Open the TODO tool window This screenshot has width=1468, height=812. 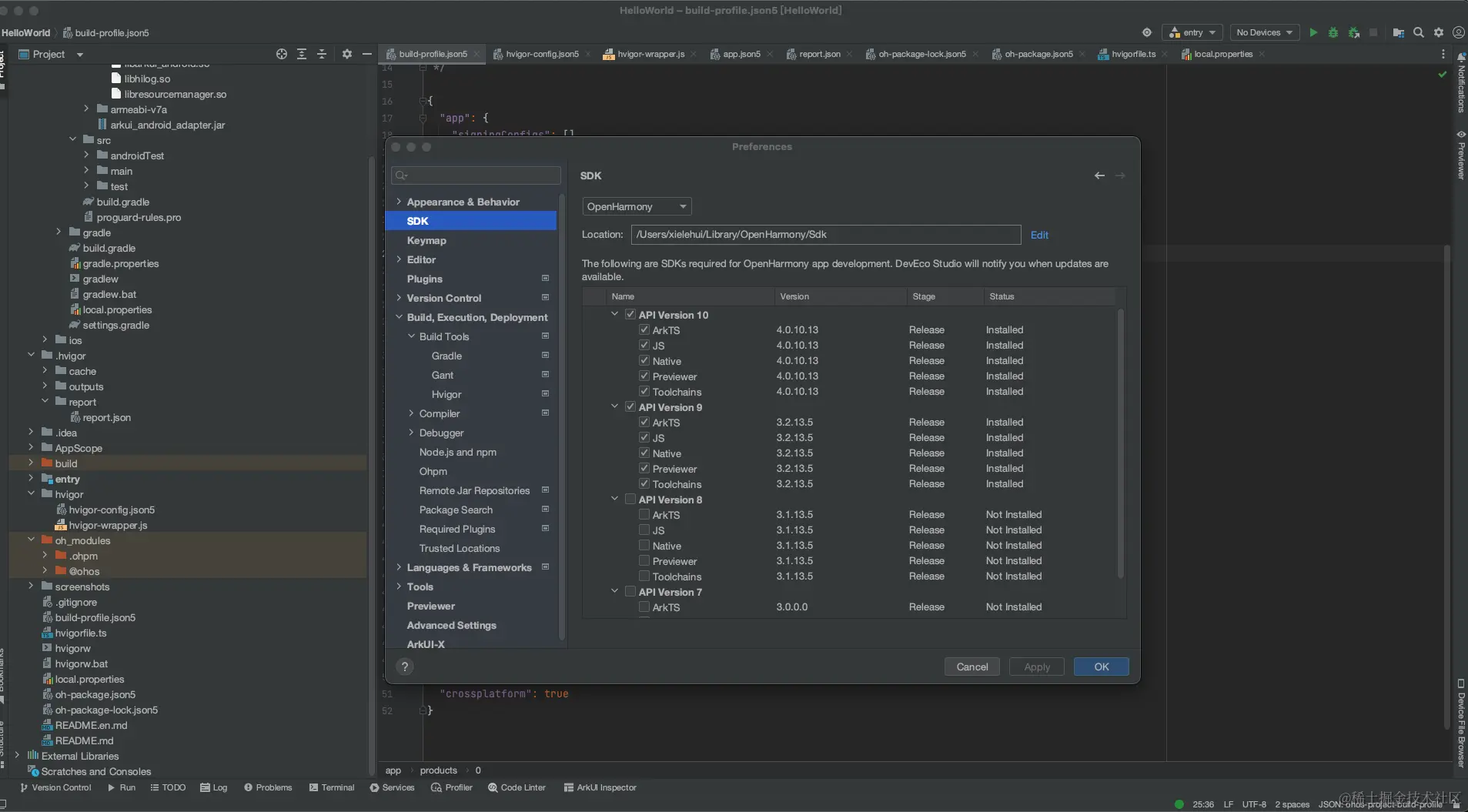tap(168, 787)
